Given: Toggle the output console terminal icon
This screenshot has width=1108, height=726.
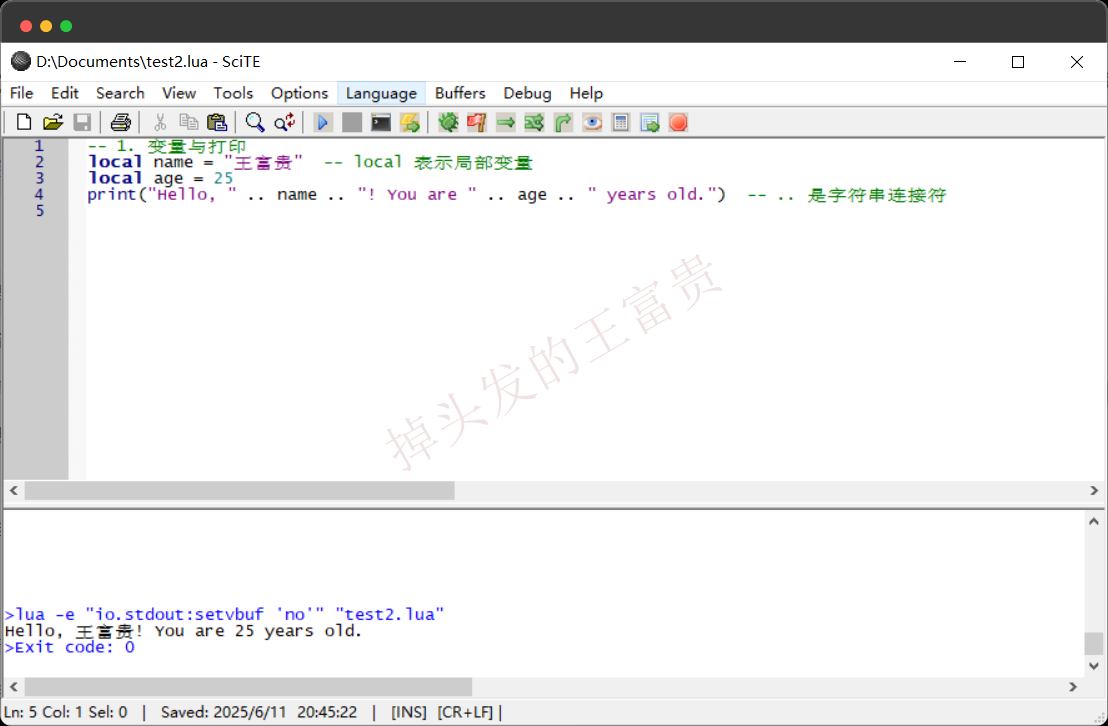Looking at the screenshot, I should [x=381, y=122].
